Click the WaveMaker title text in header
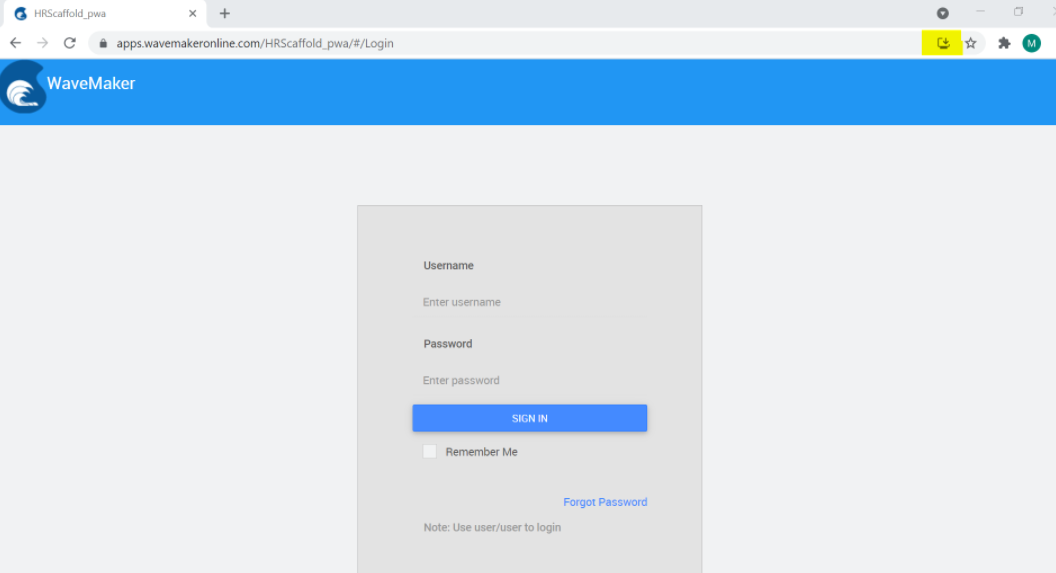Image resolution: width=1056 pixels, height=573 pixels. pos(91,83)
